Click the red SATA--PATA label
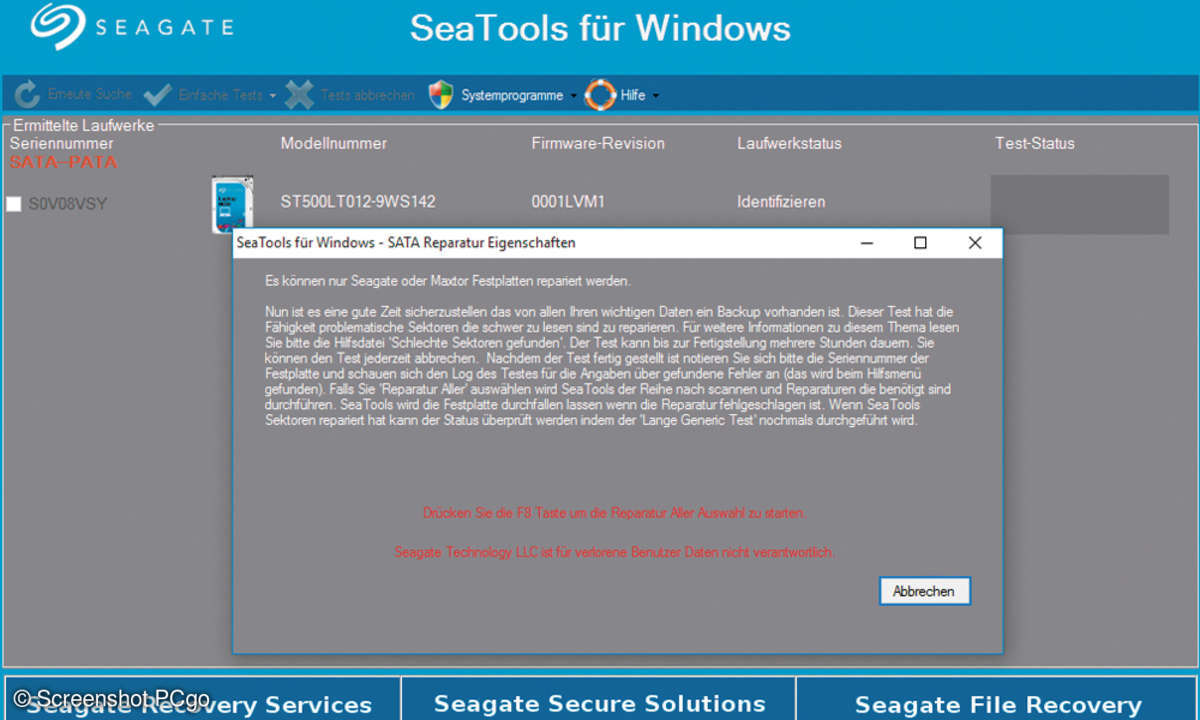This screenshot has width=1200, height=720. 63,161
